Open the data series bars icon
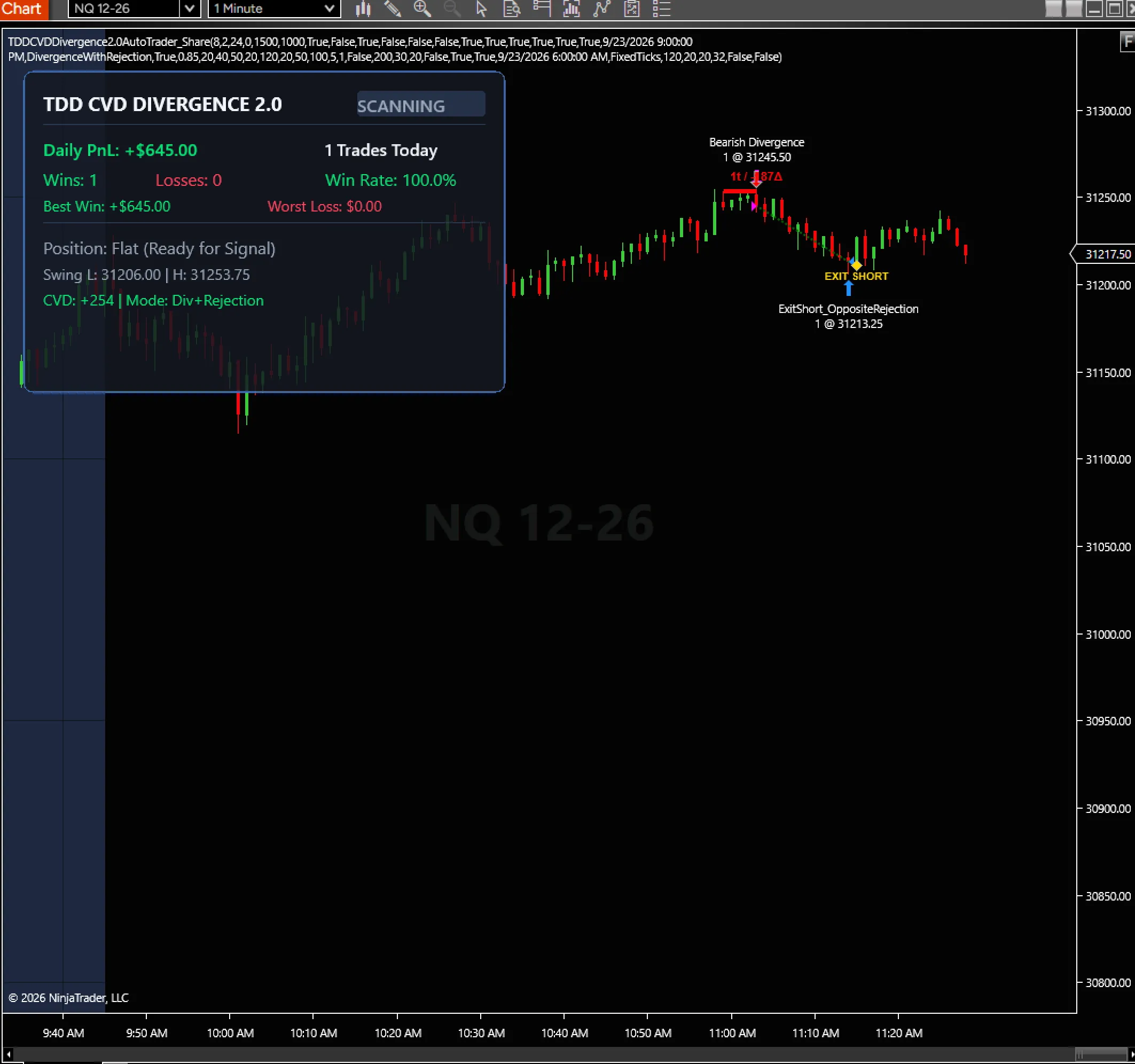 click(571, 9)
